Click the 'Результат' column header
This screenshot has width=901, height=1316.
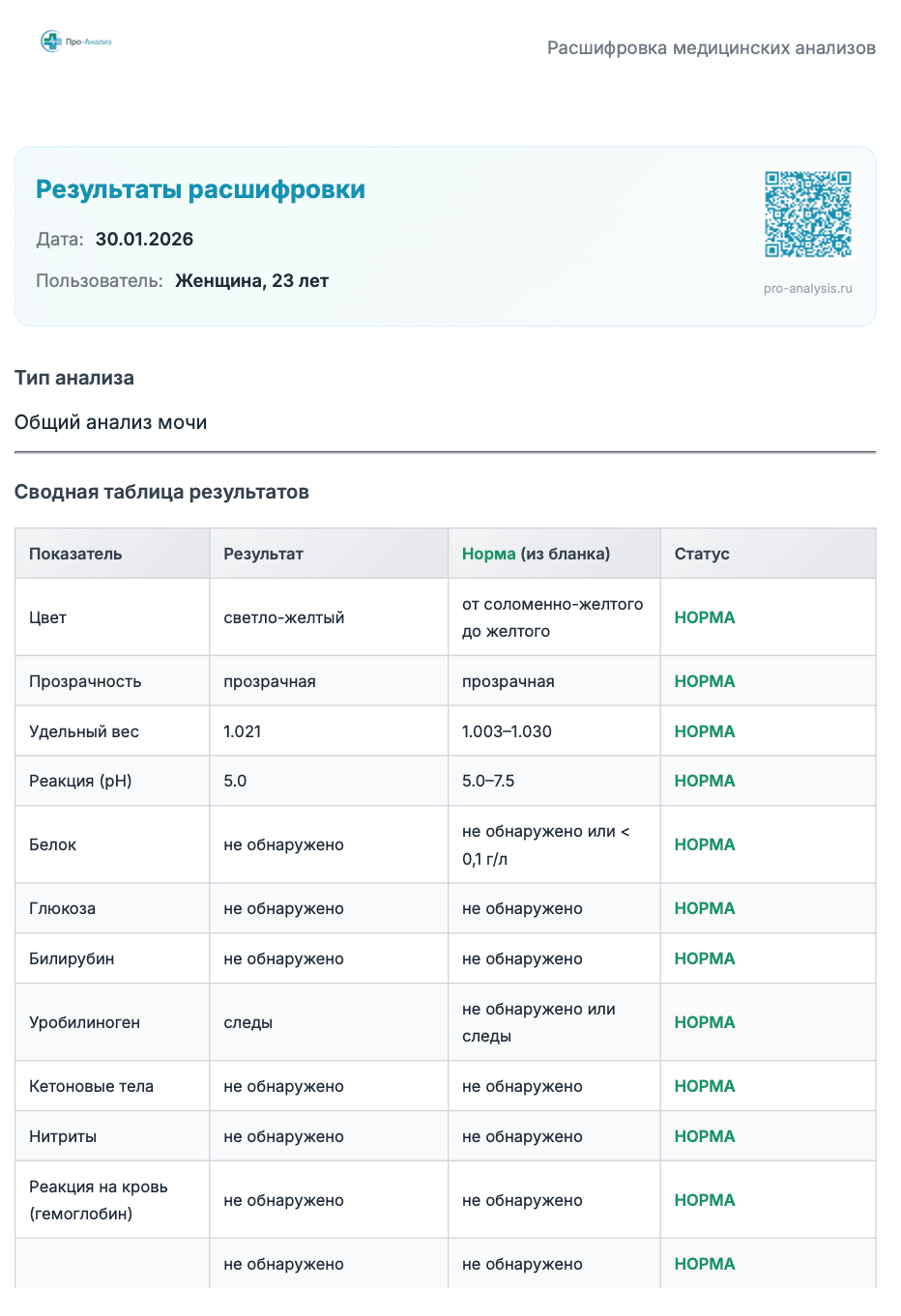click(263, 554)
